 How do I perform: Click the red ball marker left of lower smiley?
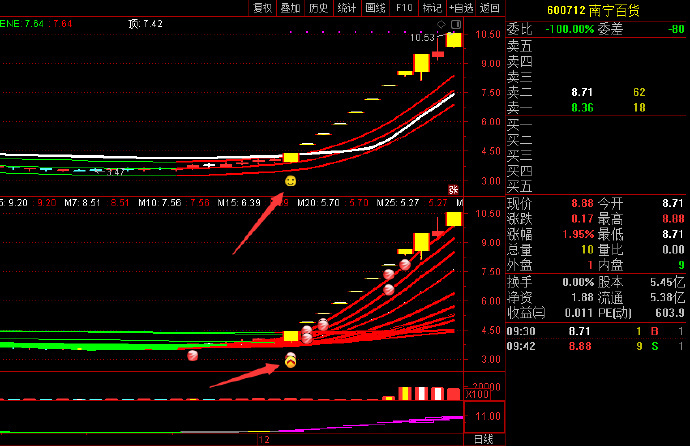[x=192, y=355]
